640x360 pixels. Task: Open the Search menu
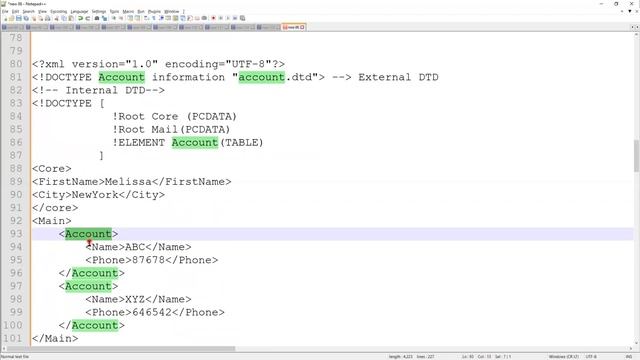29,11
